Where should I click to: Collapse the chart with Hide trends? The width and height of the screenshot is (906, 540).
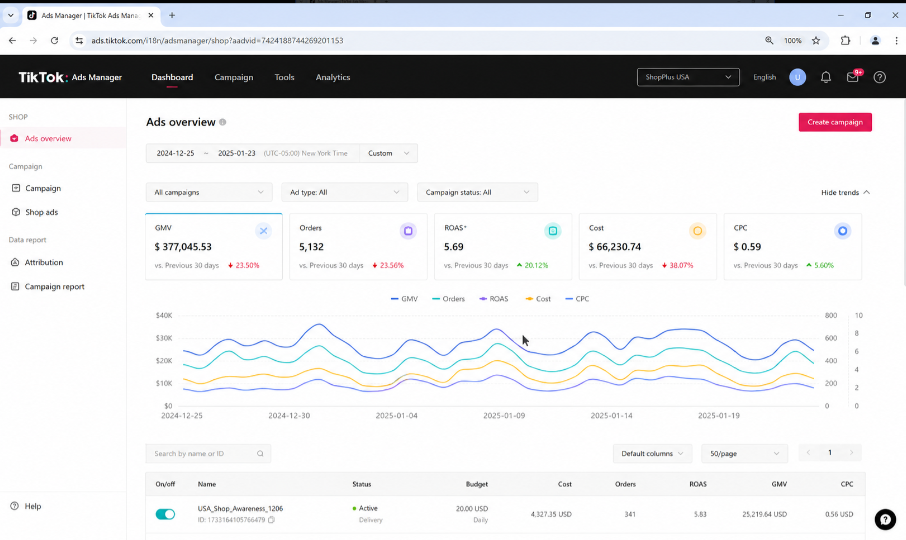(x=845, y=192)
